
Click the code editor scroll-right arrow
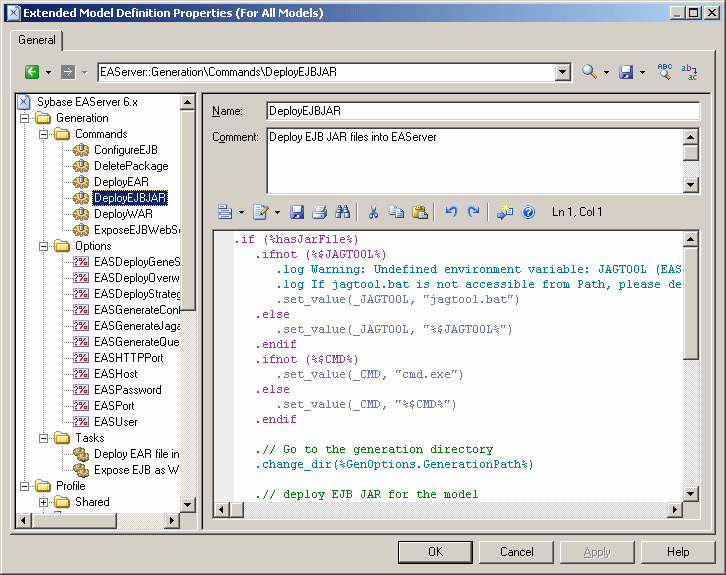point(675,510)
